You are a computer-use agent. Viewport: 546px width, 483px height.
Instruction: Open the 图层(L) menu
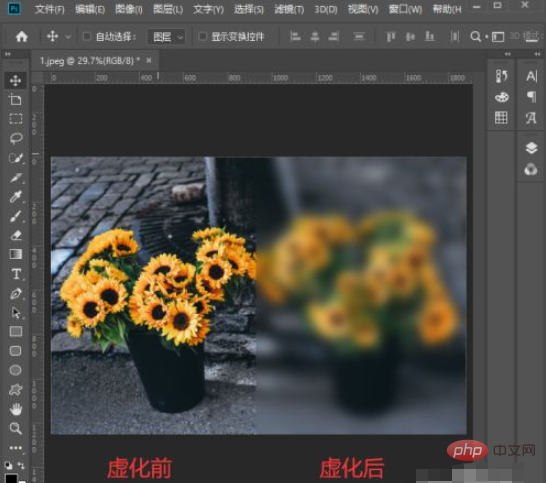click(168, 9)
